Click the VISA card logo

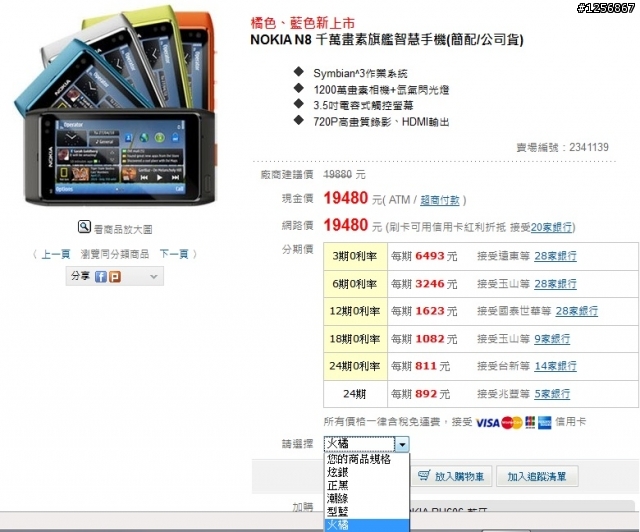(487, 423)
